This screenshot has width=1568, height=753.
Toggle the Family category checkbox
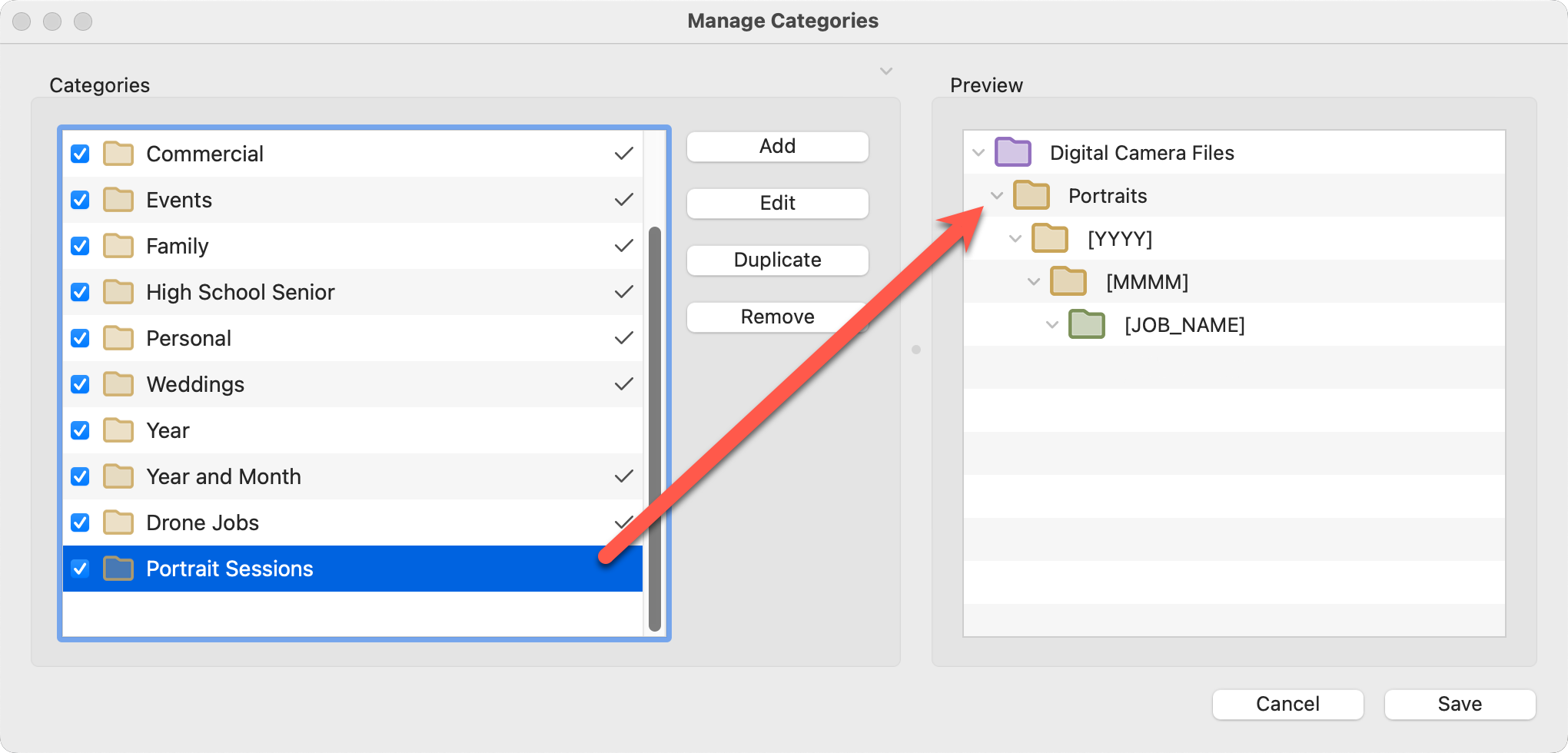pyautogui.click(x=80, y=246)
